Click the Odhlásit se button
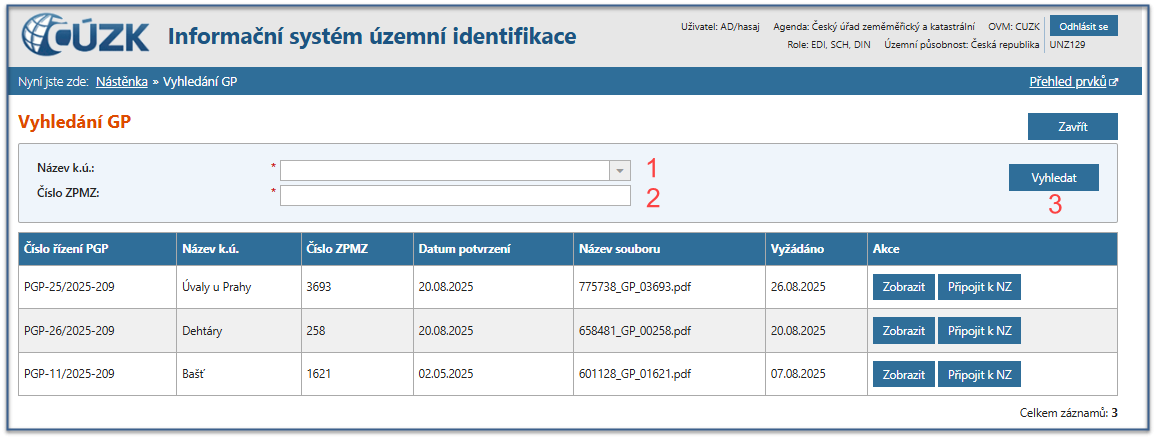1156x439 pixels. click(x=1084, y=27)
